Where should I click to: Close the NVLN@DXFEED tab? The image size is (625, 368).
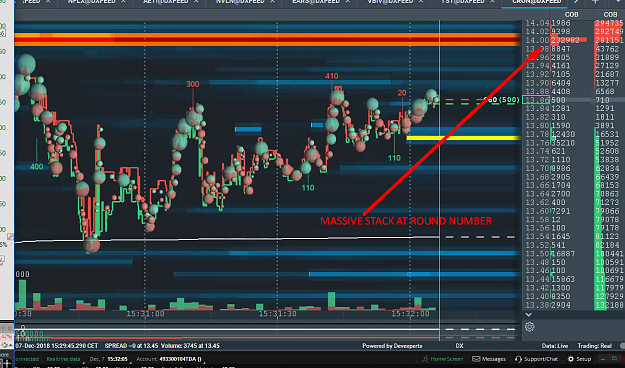point(272,2)
